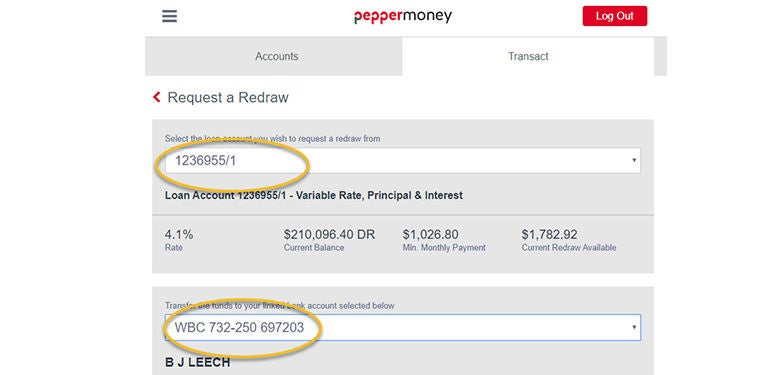The image size is (780, 375).
Task: Click linked bank account dropdown arrow
Action: 634,327
